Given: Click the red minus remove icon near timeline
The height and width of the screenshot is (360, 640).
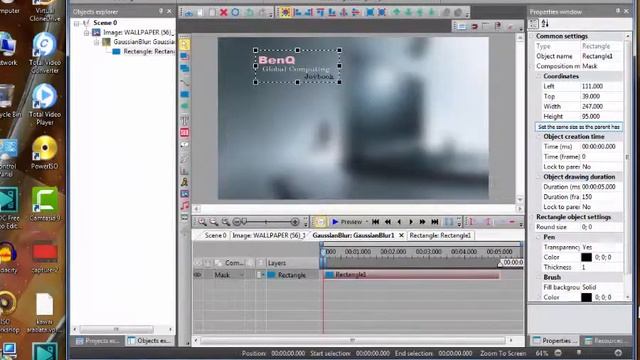Looking at the screenshot, I should tap(511, 222).
